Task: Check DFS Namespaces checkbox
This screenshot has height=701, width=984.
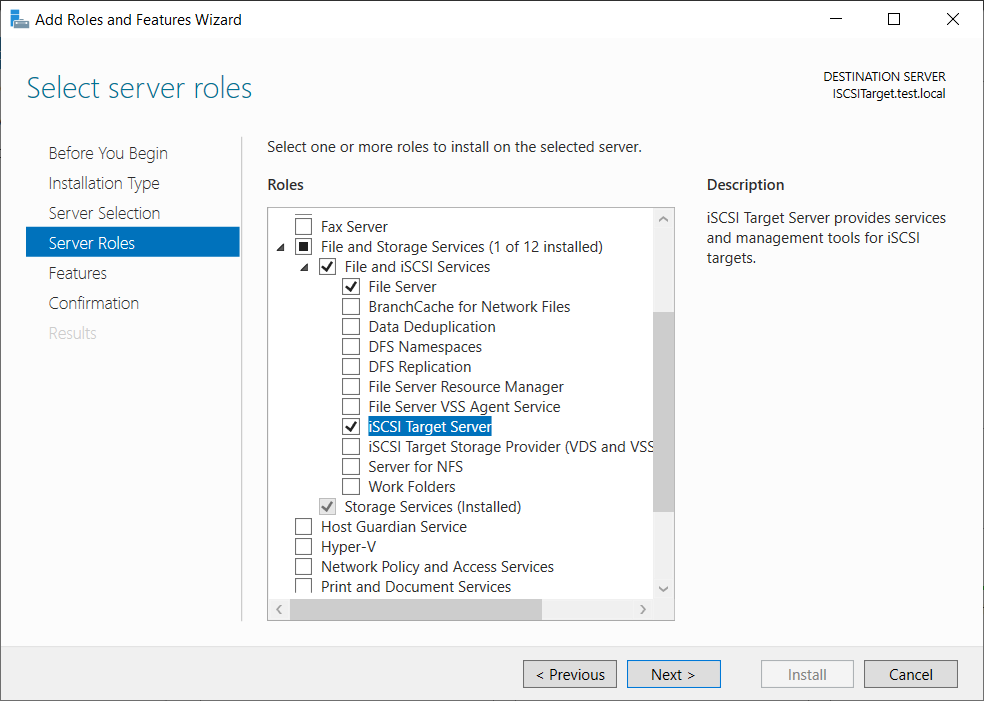Action: pyautogui.click(x=351, y=346)
